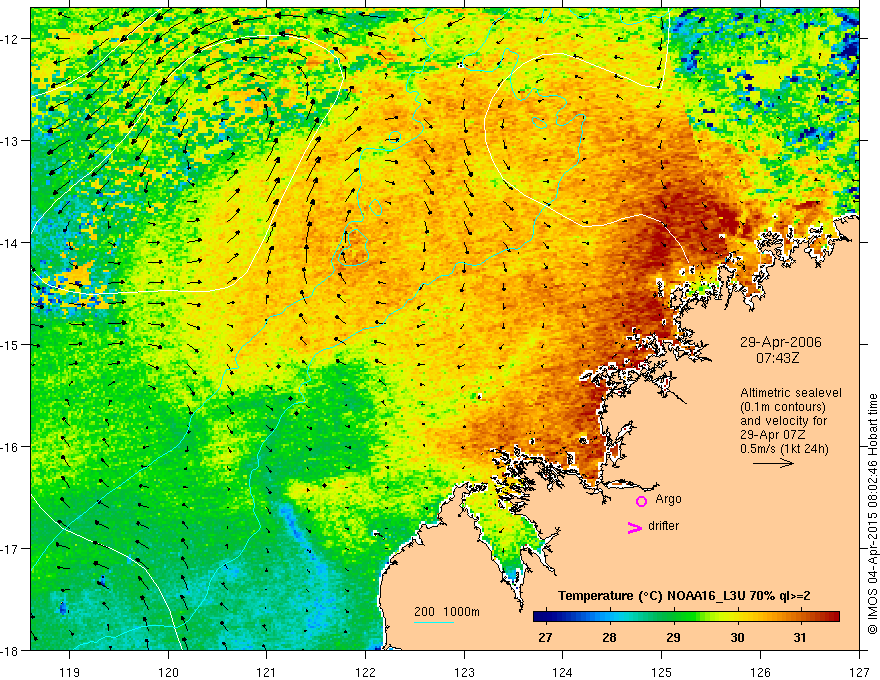
Task: Click the latitude axis label '-12'
Action: point(11,39)
